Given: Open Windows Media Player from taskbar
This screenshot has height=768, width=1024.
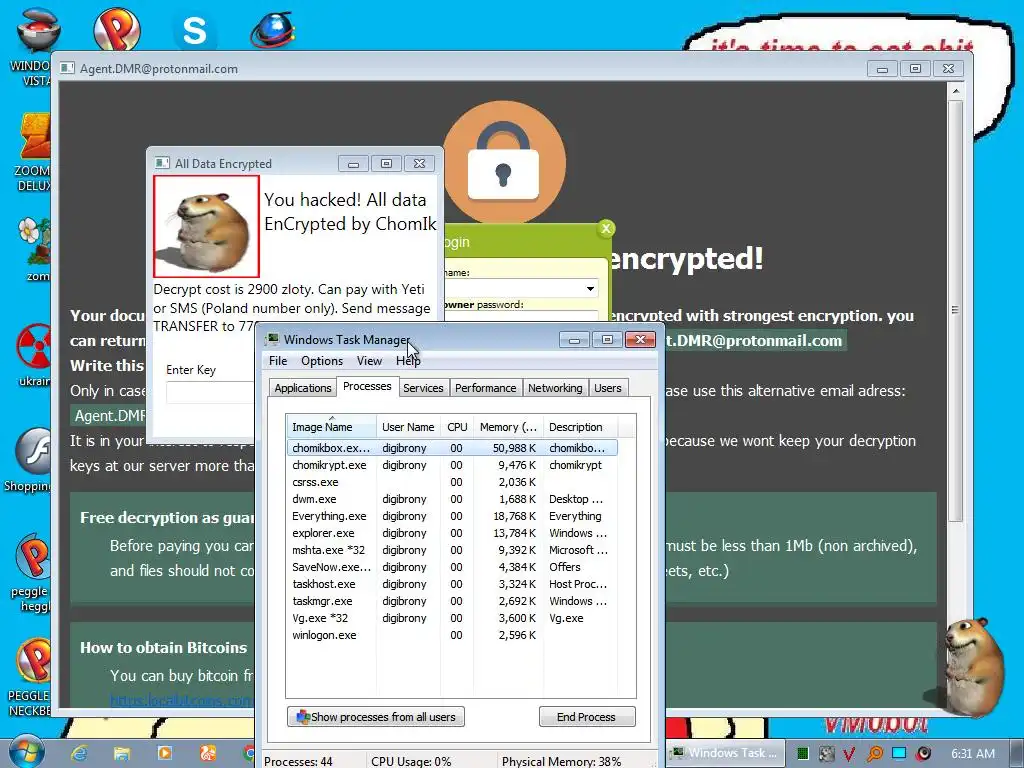Looking at the screenshot, I should (x=165, y=754).
